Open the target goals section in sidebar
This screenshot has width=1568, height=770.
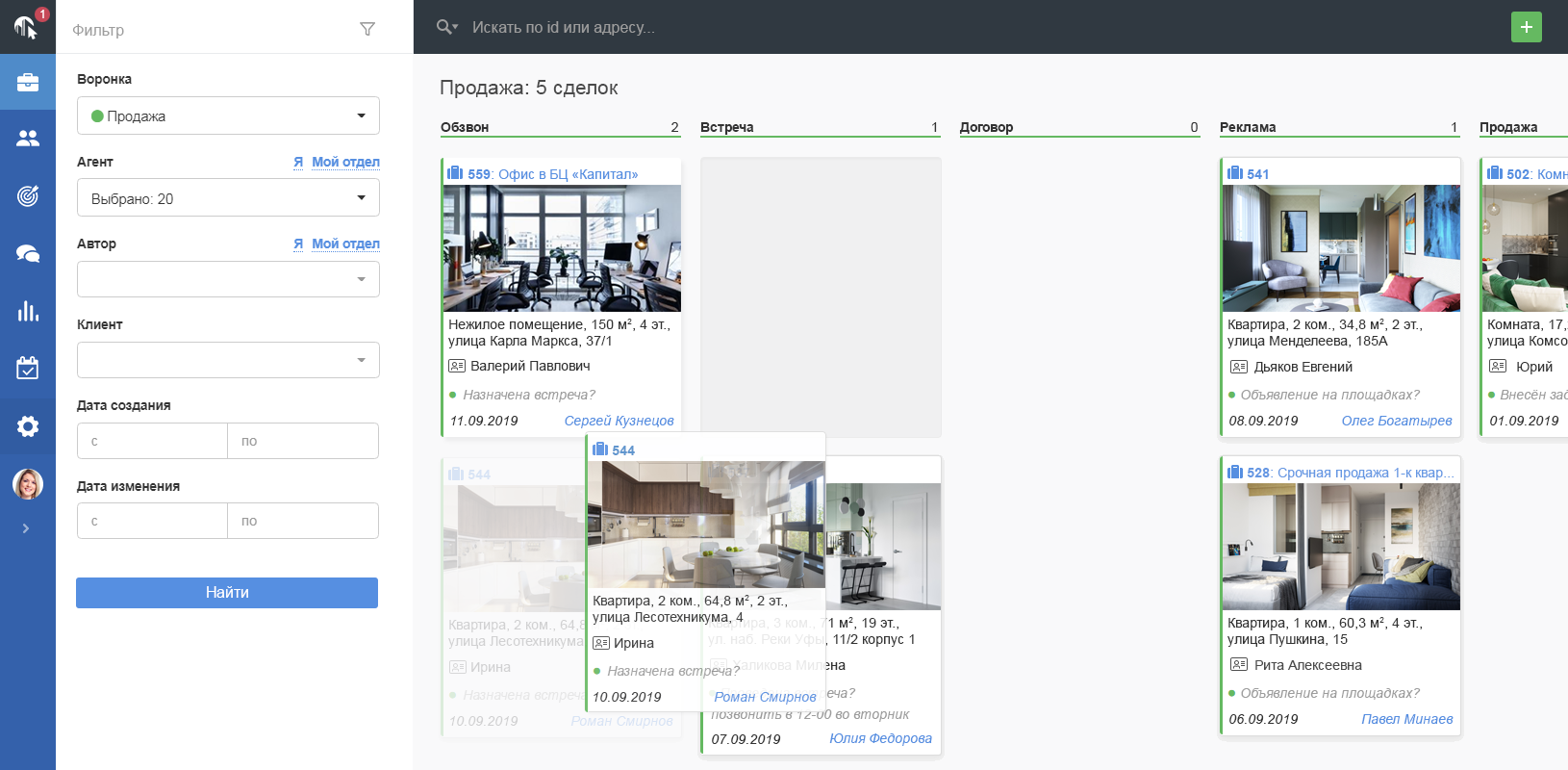pos(28,196)
